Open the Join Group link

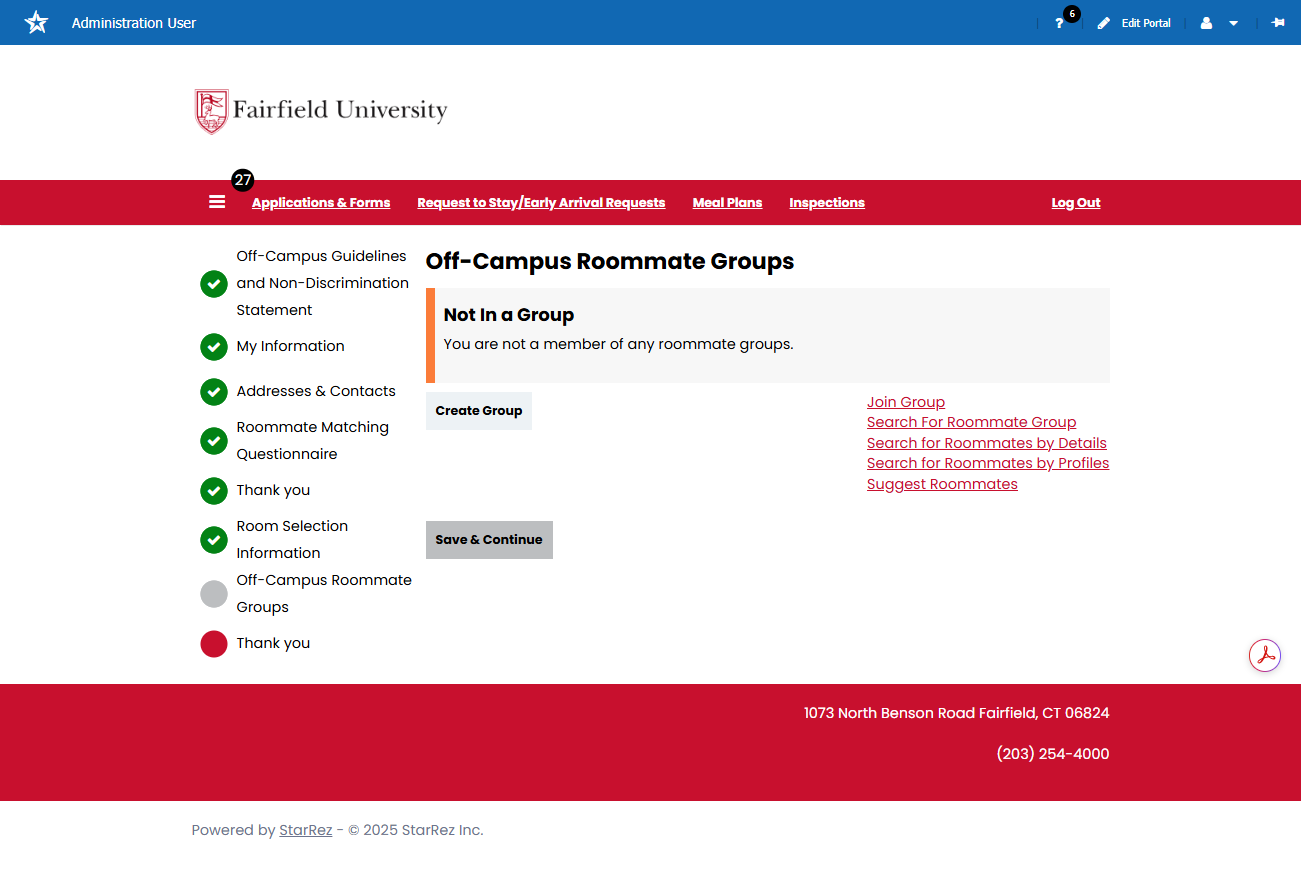[906, 402]
